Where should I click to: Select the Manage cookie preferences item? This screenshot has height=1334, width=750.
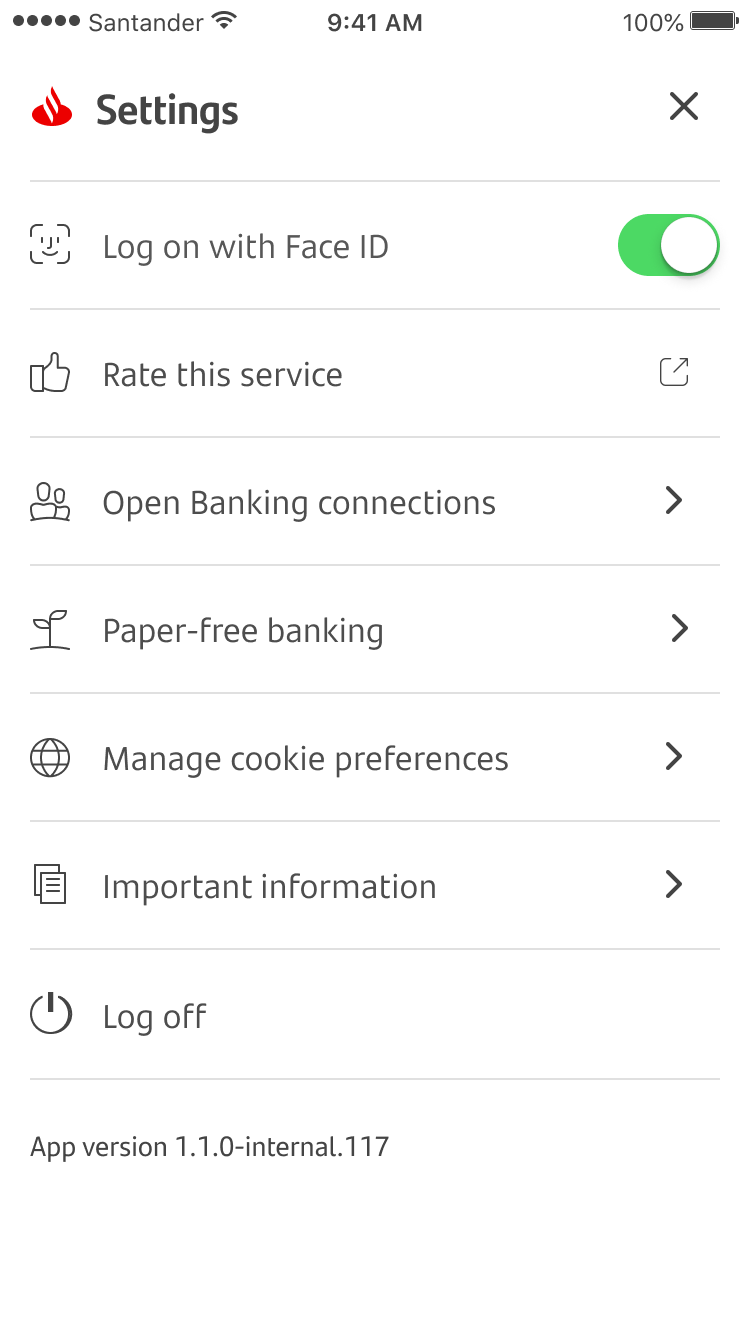305,759
